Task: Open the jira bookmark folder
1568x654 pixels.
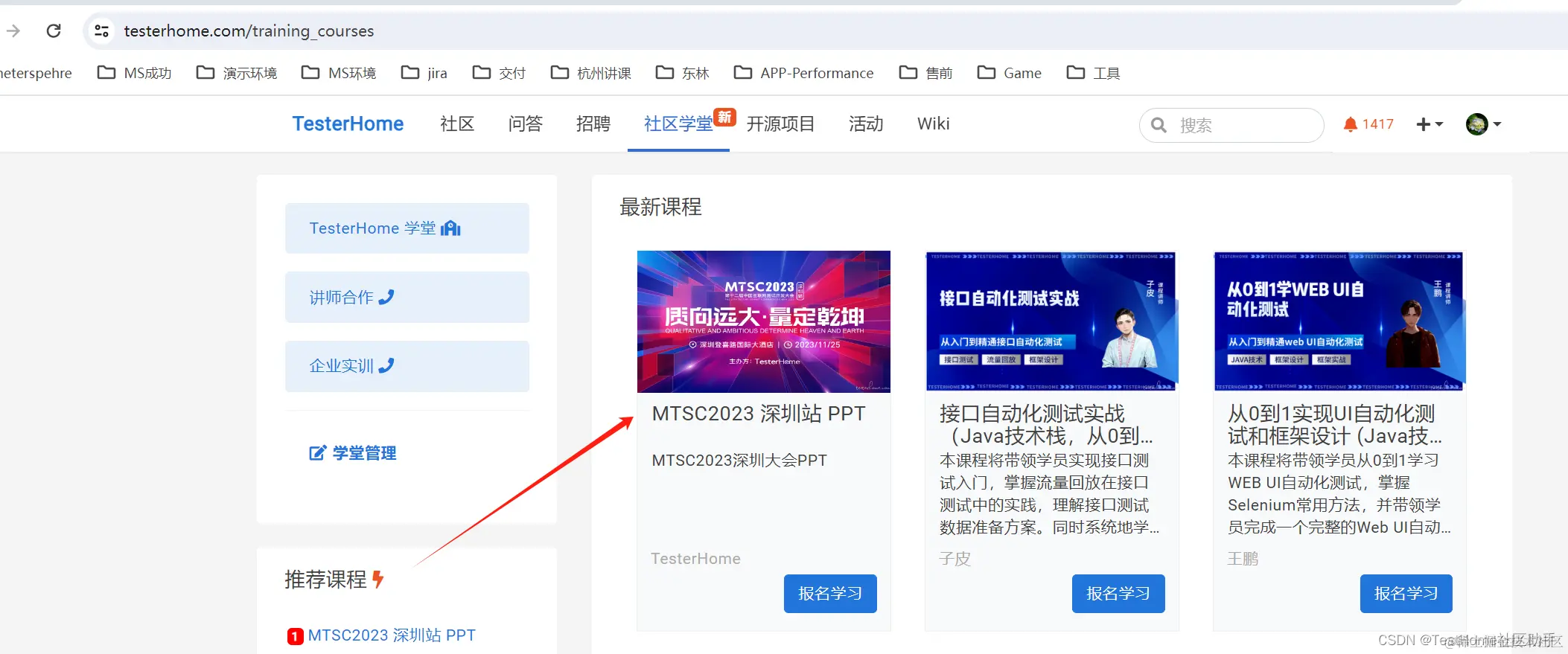Action: [424, 73]
